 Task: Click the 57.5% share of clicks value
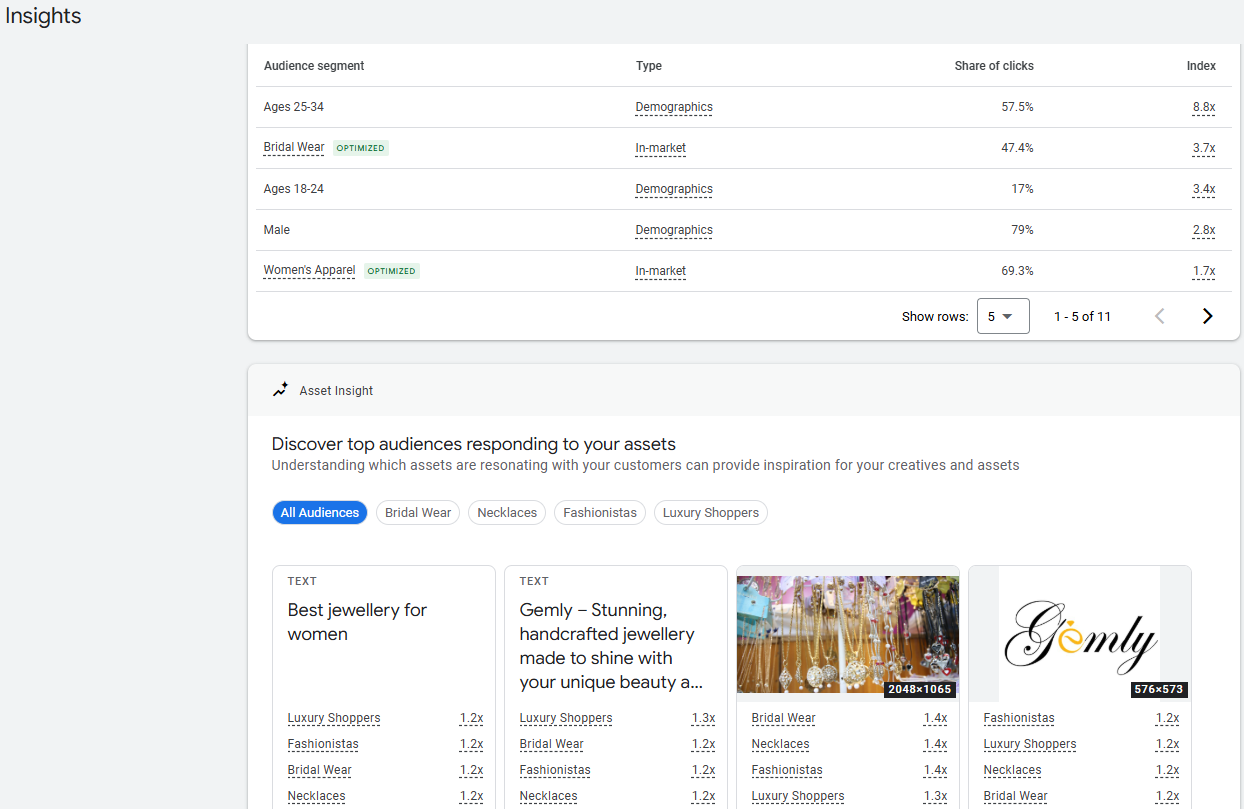point(1018,107)
